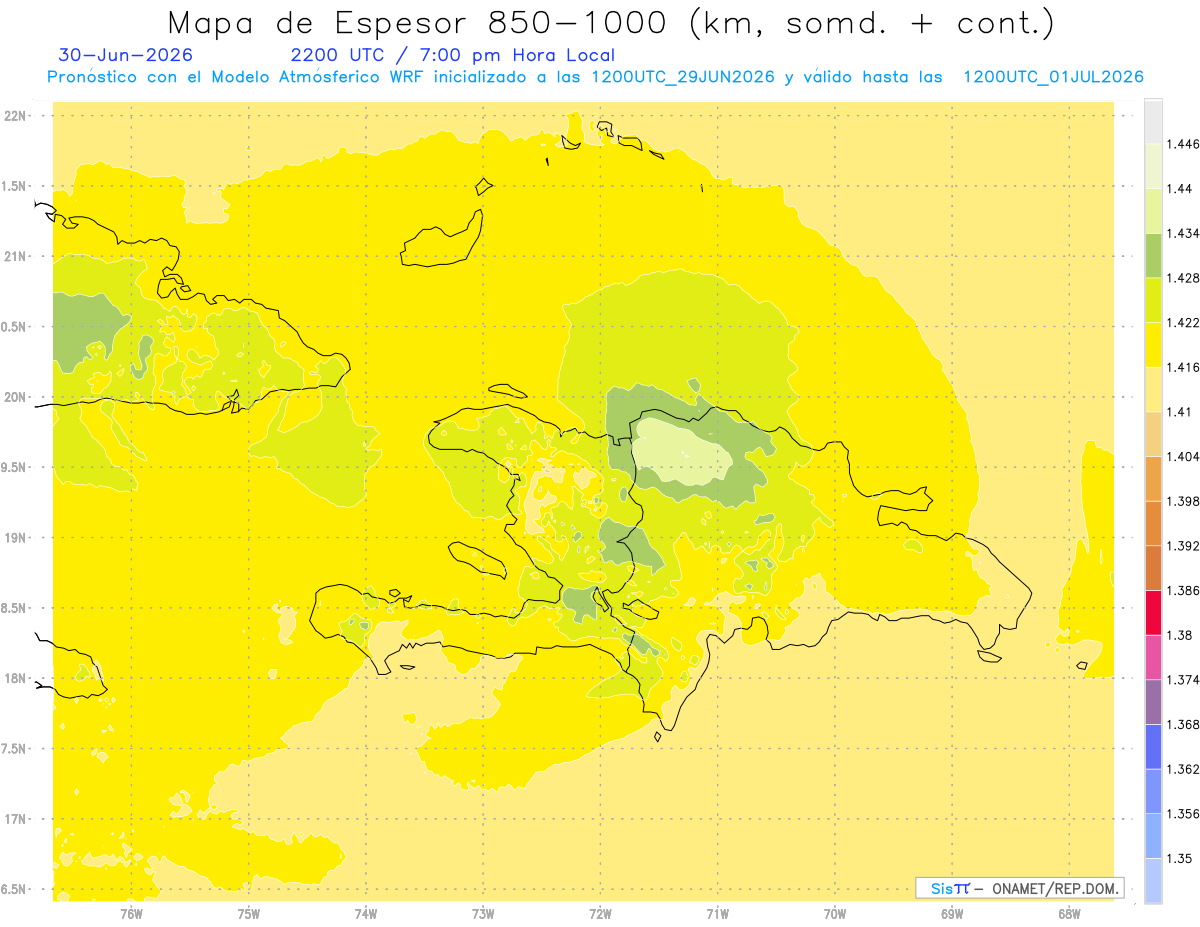Click the '76W' longitude label

point(131,914)
